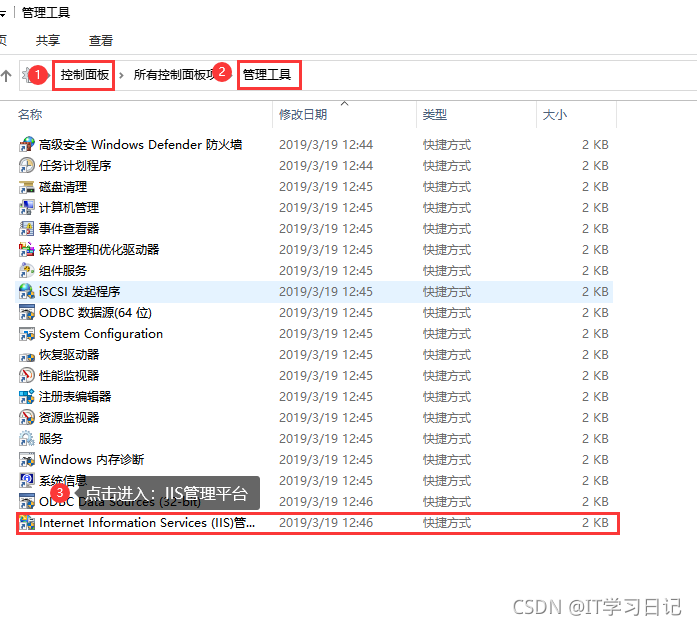Select the 碎片整理和优化驱动器 file name
This screenshot has width=697, height=625.
click(99, 249)
